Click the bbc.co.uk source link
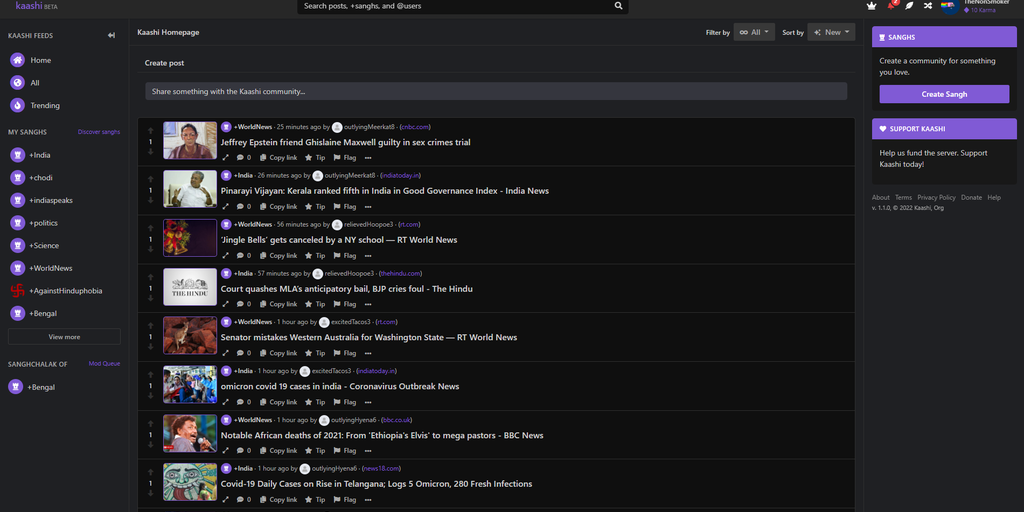This screenshot has height=512, width=1024. [396, 420]
